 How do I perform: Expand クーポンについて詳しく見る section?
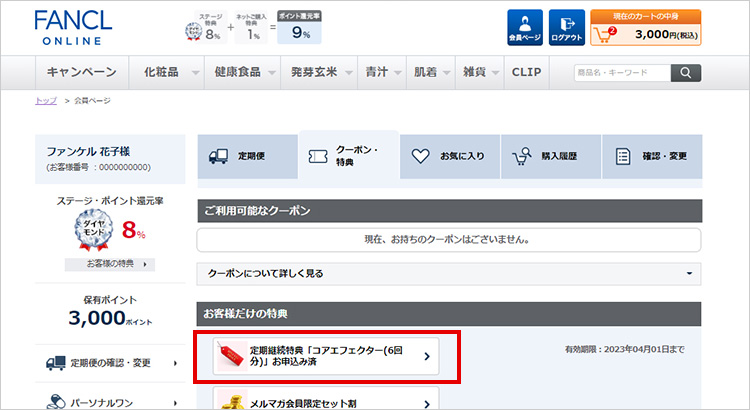(449, 274)
